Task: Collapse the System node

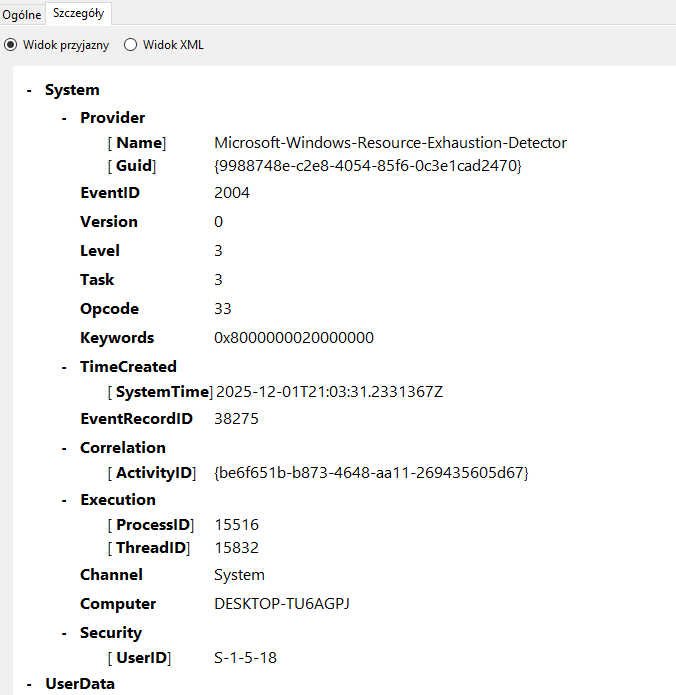Action: pos(30,90)
